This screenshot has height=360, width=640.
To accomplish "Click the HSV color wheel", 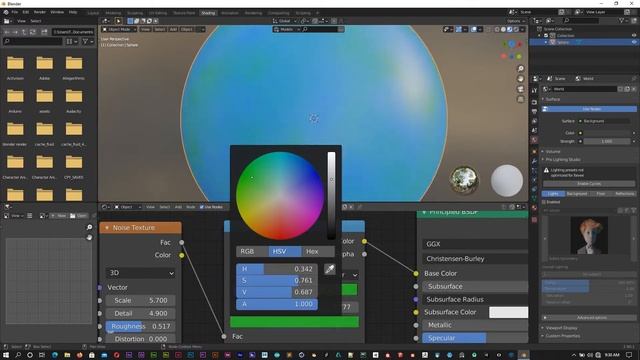I will [280, 196].
